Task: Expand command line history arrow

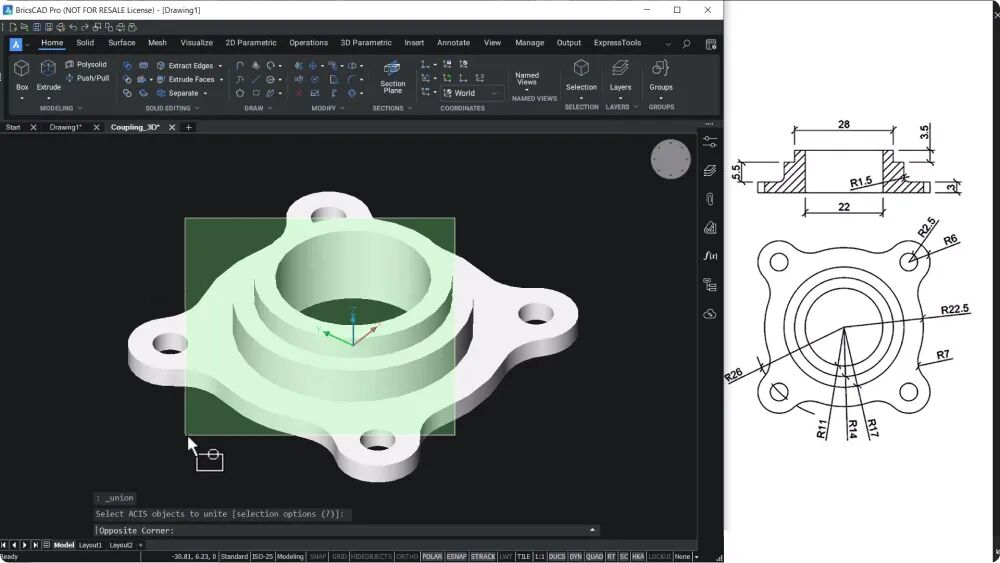Action: (592, 530)
